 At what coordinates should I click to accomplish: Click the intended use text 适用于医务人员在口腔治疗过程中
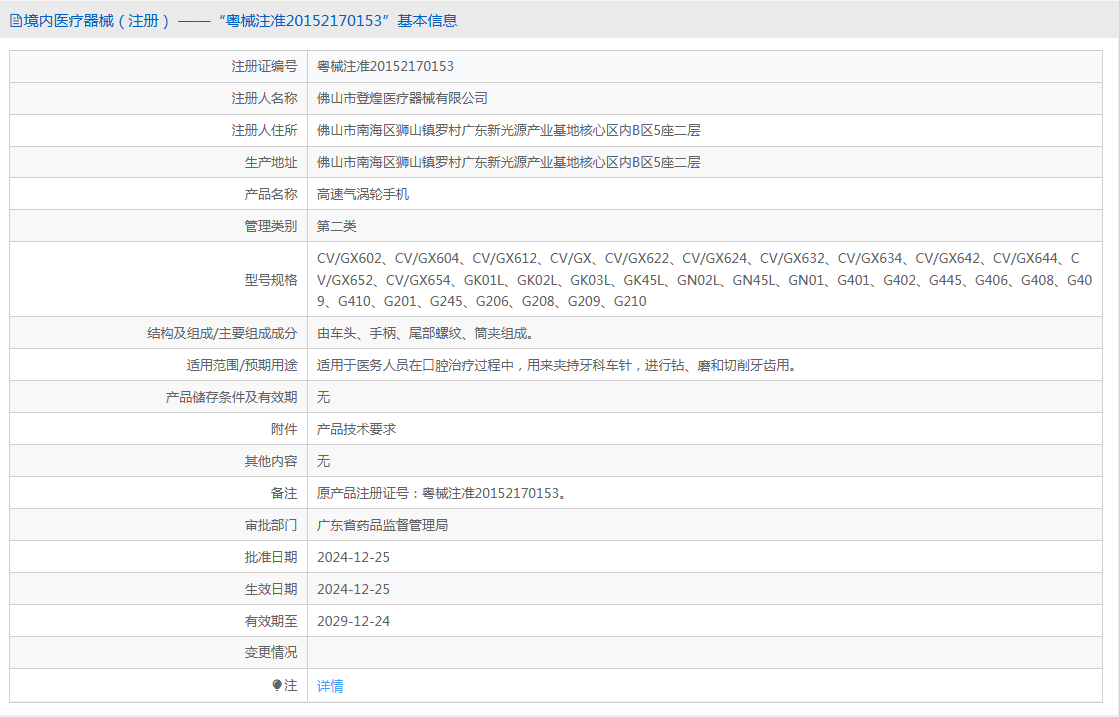[x=557, y=365]
